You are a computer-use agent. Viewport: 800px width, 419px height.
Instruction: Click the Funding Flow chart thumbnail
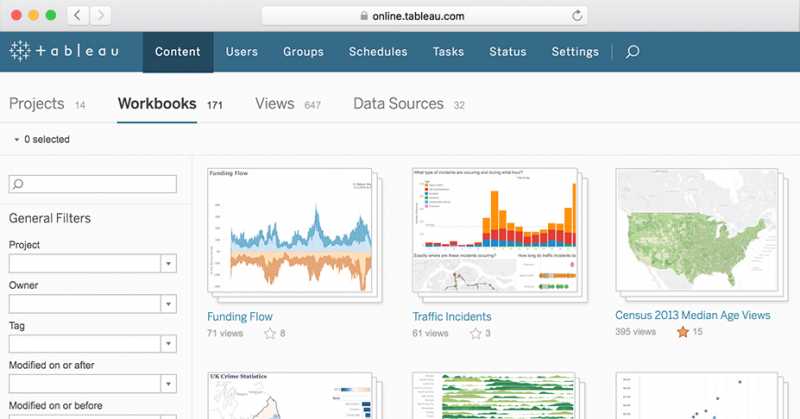coord(290,231)
